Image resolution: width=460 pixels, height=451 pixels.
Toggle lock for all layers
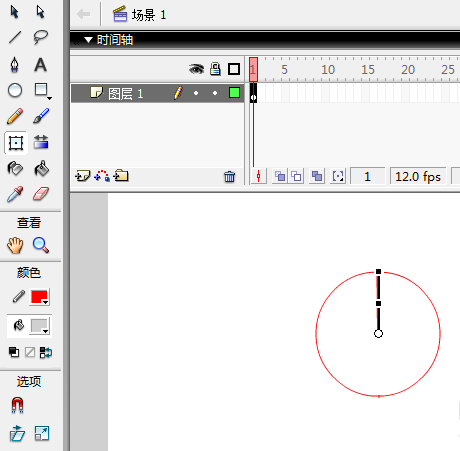coord(215,69)
